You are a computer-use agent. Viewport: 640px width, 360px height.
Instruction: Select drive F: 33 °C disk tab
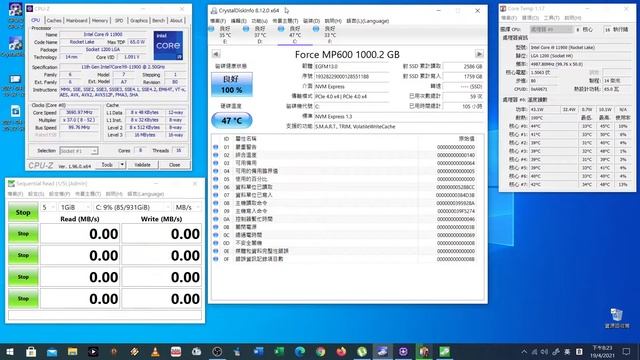click(x=330, y=35)
